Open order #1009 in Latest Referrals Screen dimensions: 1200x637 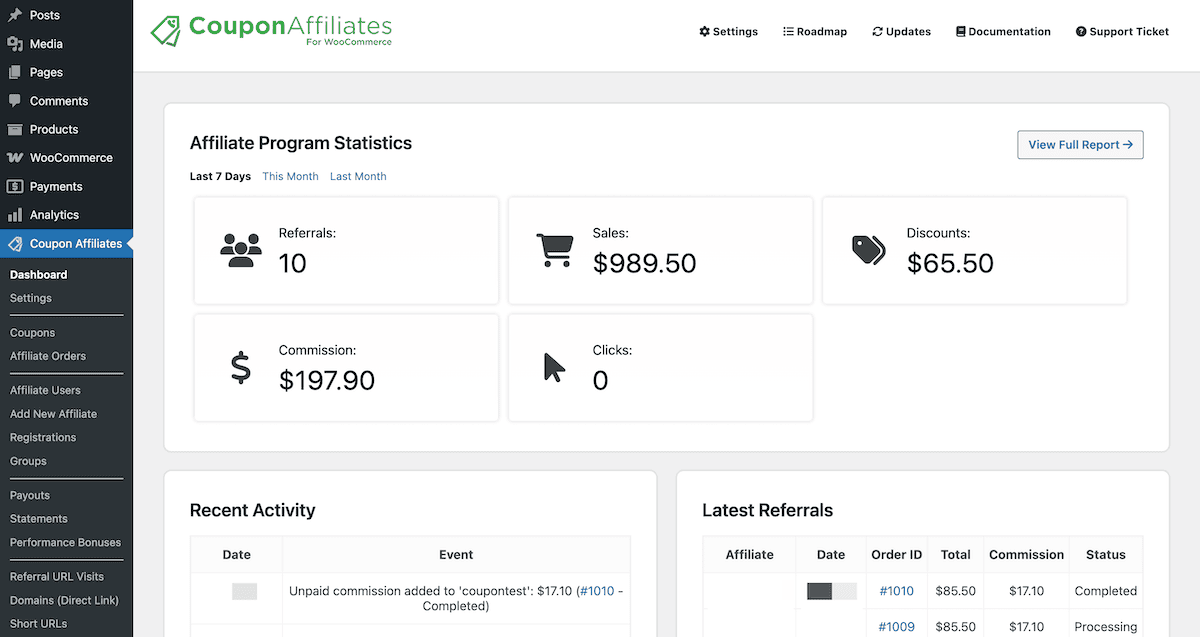tap(896, 627)
